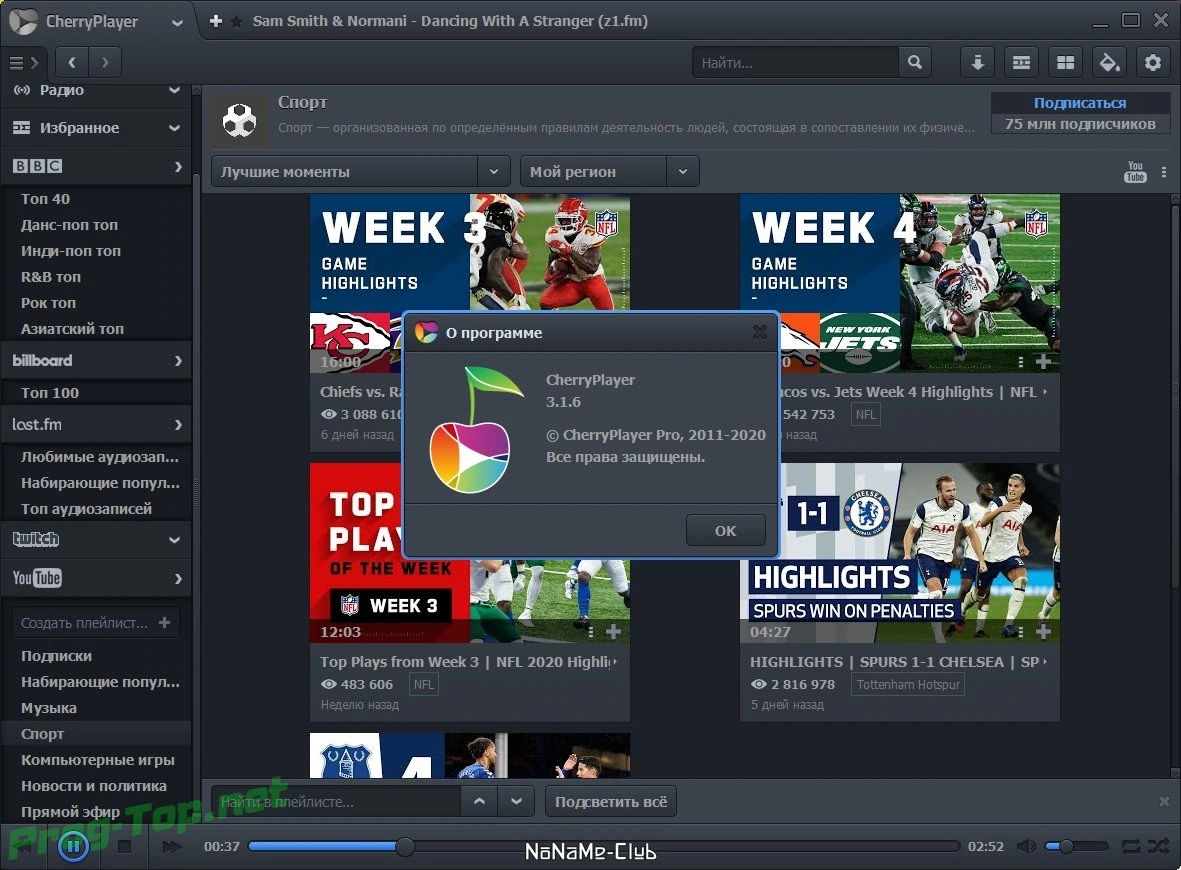
Task: Switch to list view layout icon
Action: point(1021,63)
